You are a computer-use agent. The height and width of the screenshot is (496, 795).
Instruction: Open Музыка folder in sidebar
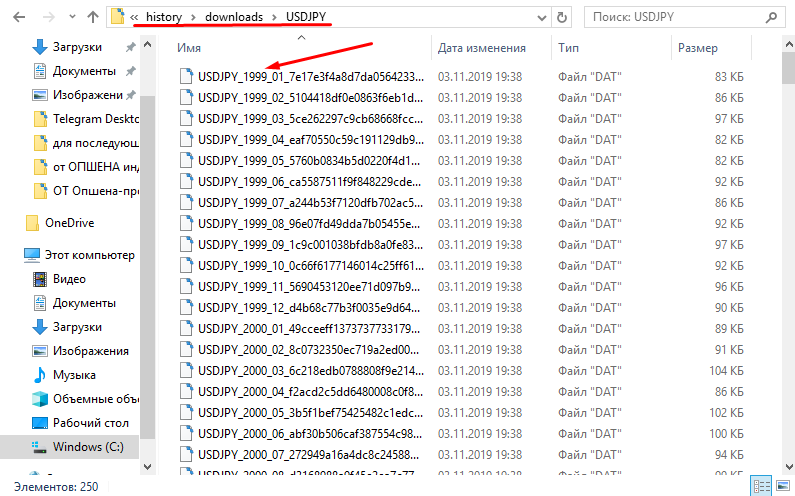(74, 375)
